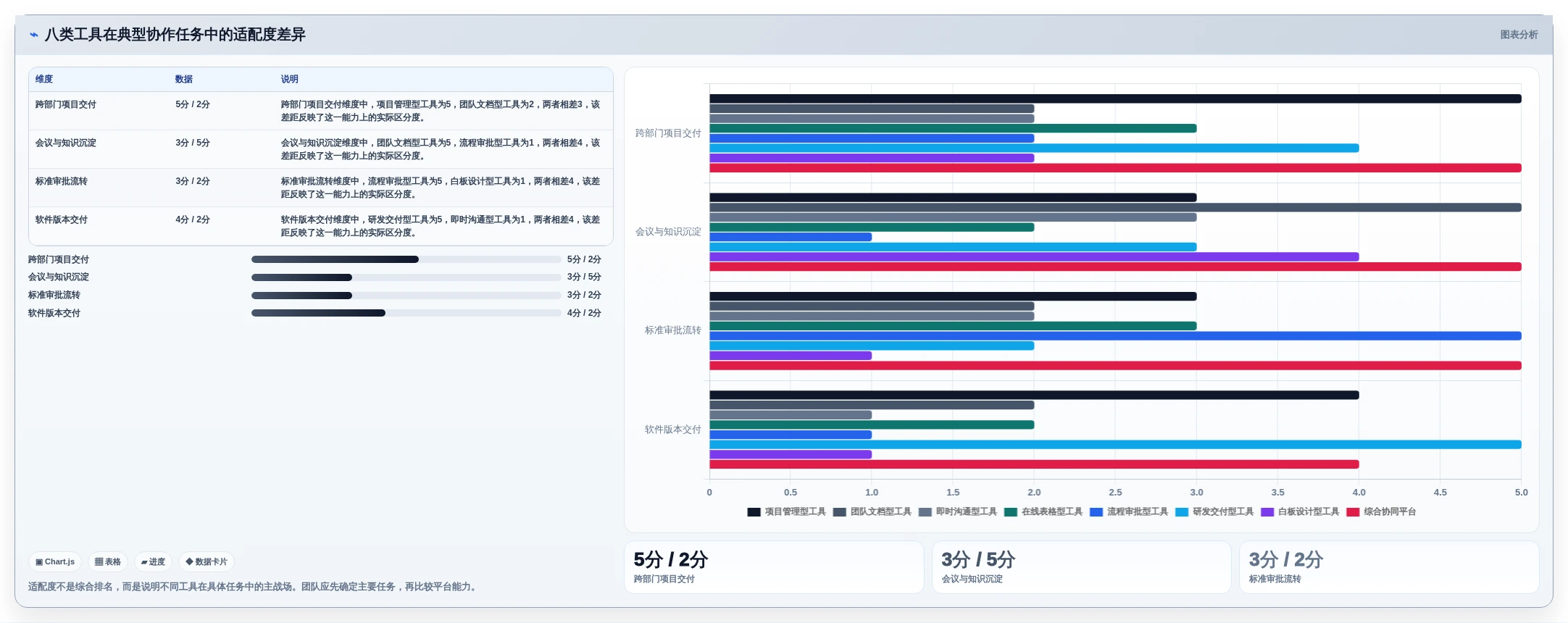Click the 标准审批流转 progress bar
Image resolution: width=1568 pixels, height=623 pixels.
point(406,296)
